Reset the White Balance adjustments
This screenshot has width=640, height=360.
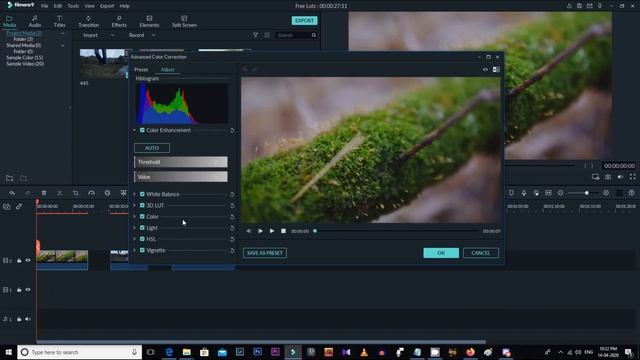(x=232, y=195)
